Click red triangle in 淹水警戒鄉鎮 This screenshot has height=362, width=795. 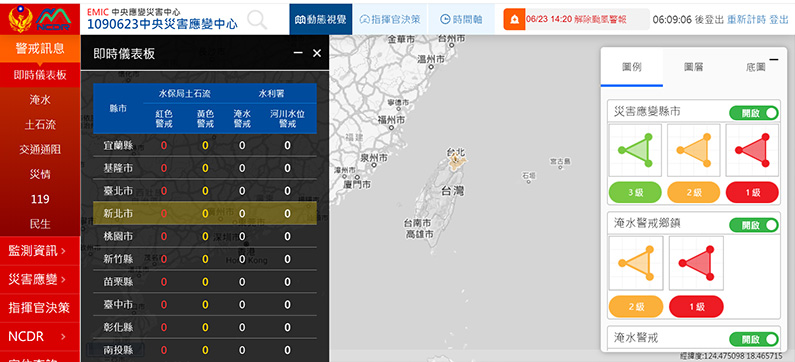tap(696, 263)
